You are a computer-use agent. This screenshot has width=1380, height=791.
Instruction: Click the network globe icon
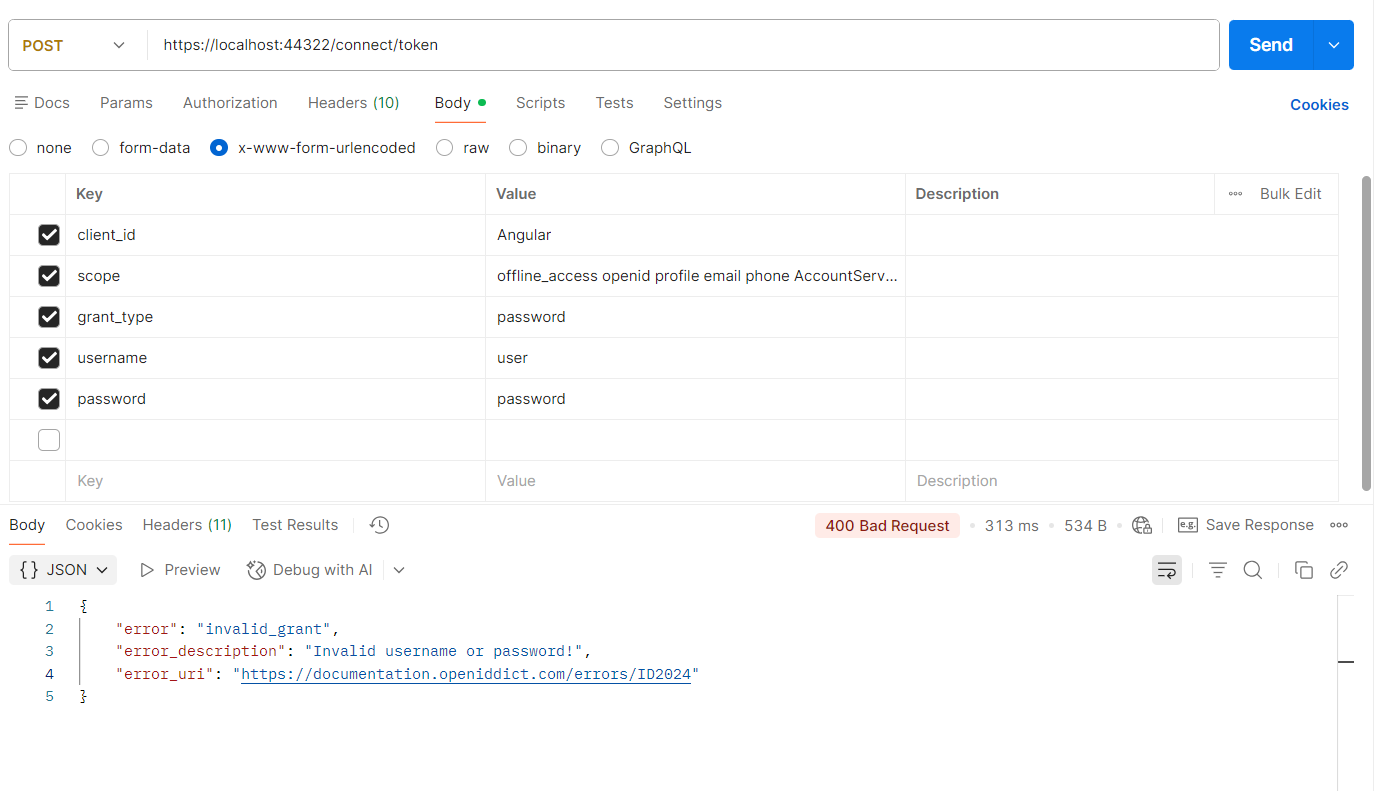[1141, 525]
